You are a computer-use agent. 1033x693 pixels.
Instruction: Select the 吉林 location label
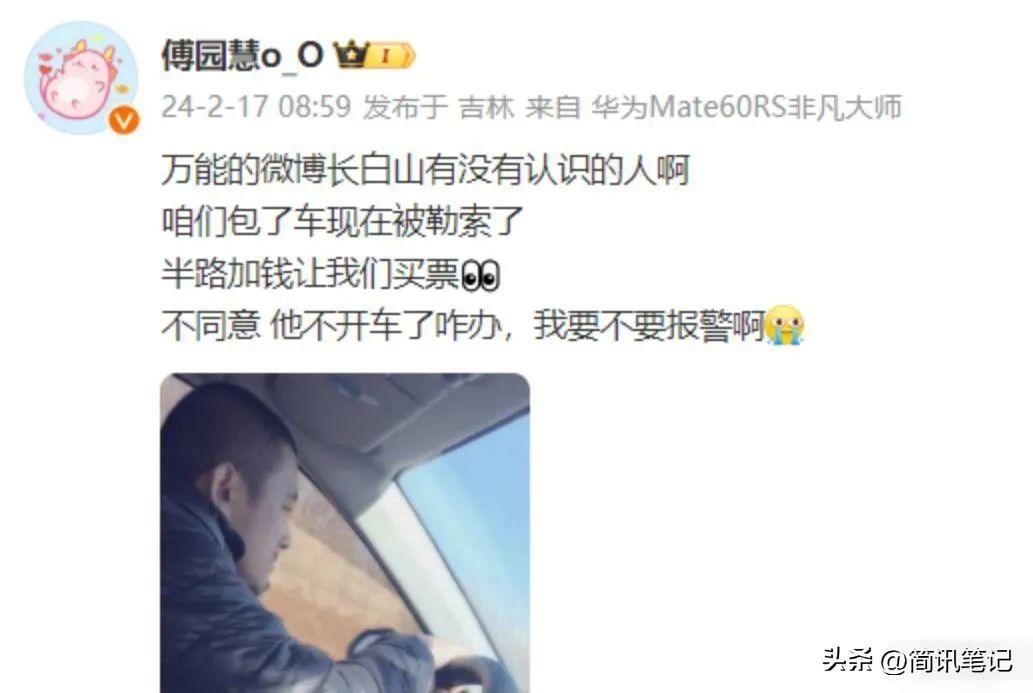point(486,106)
